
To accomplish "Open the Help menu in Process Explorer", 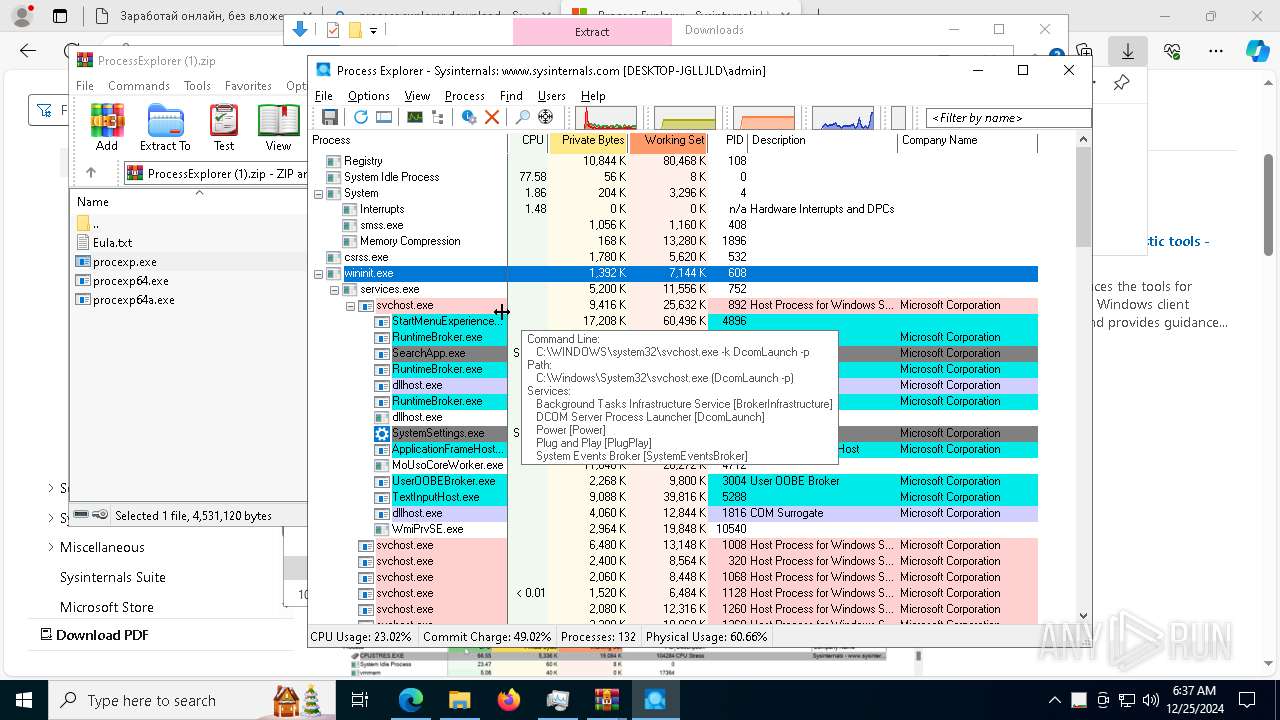I will (593, 96).
